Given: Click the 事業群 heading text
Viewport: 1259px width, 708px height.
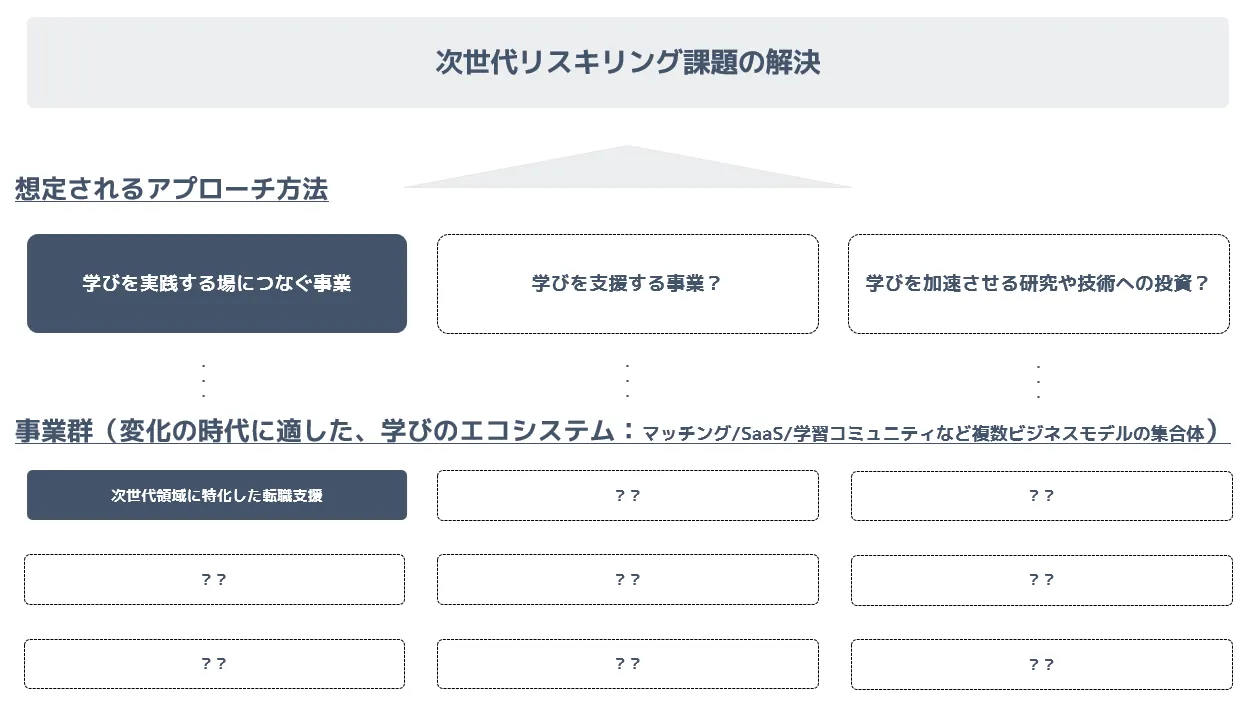Looking at the screenshot, I should click(54, 431).
